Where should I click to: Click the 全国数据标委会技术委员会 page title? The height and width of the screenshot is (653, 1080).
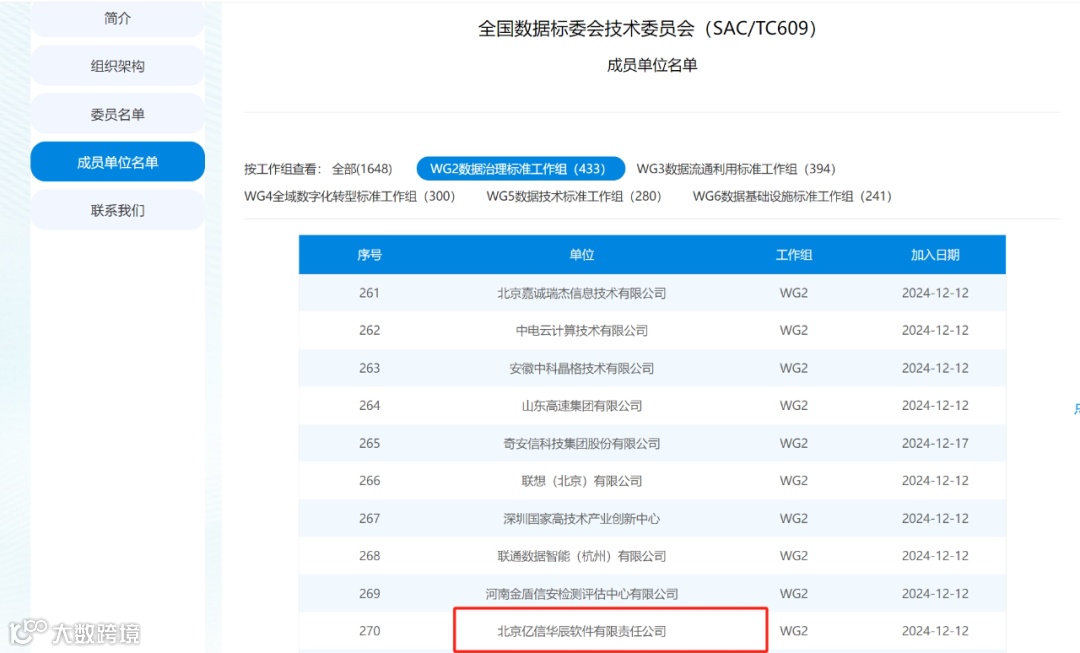pyautogui.click(x=647, y=28)
